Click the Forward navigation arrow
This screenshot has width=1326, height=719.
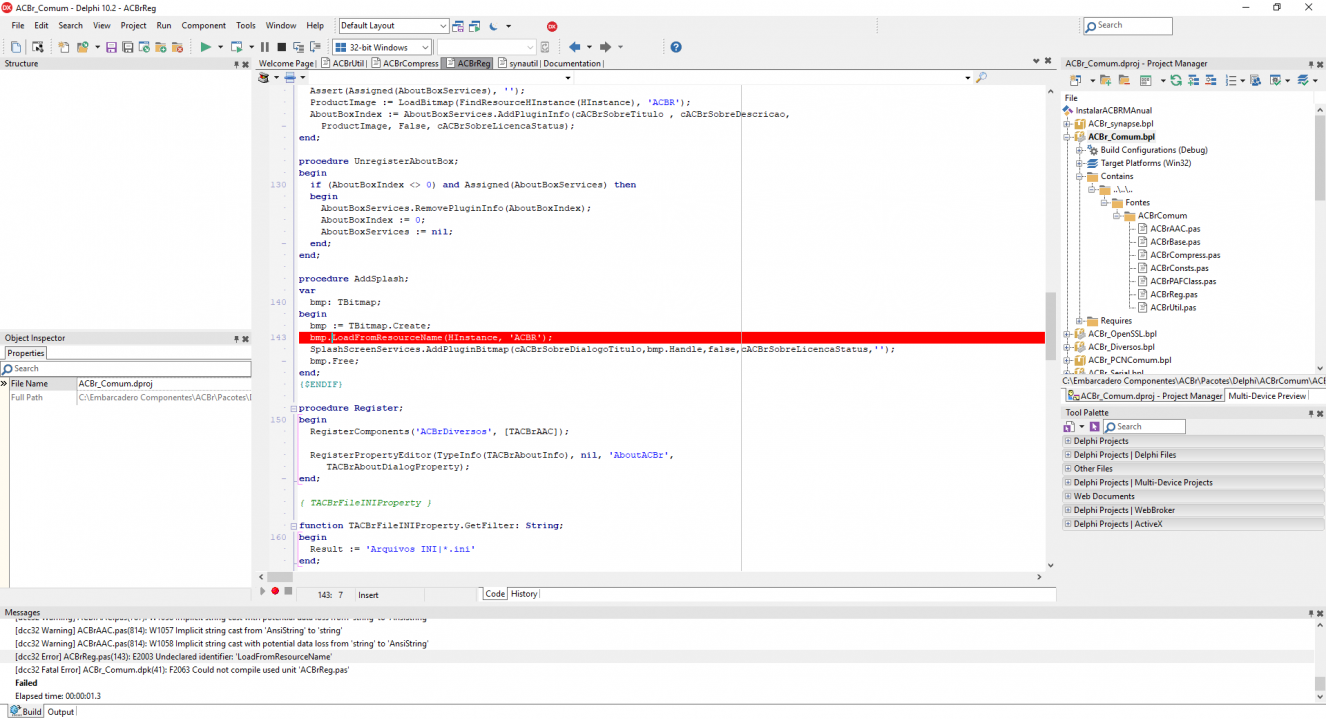click(x=606, y=47)
